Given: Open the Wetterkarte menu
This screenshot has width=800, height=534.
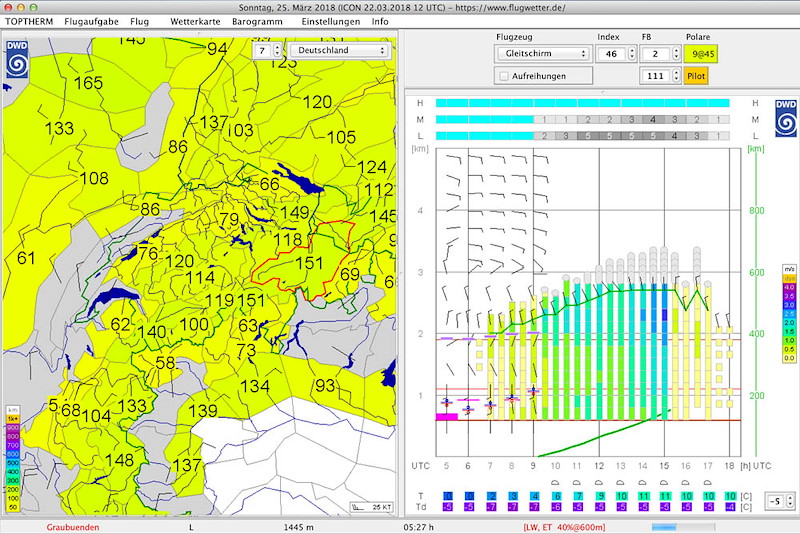Looking at the screenshot, I should click(195, 21).
